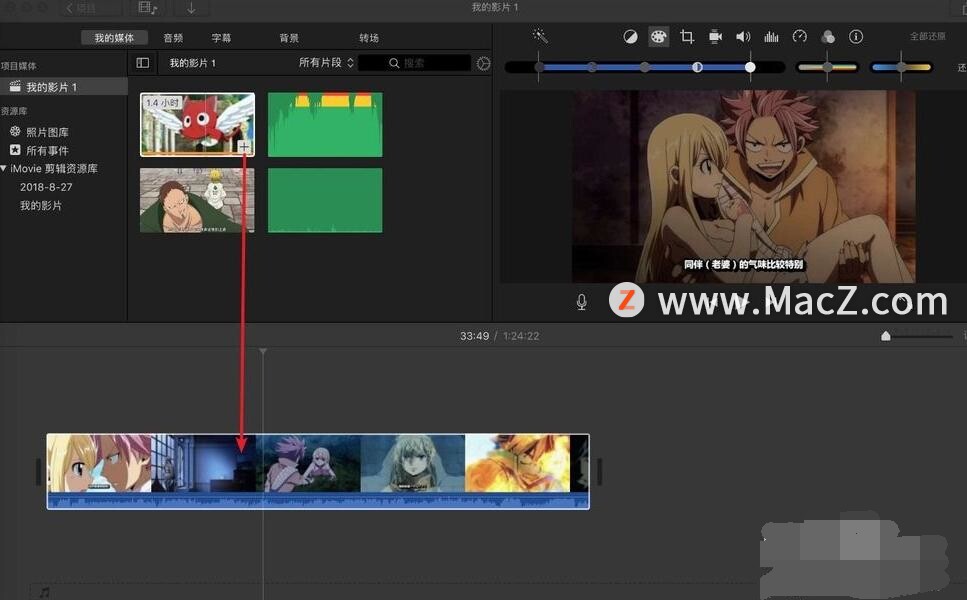Open the stabilization camera icon
This screenshot has height=600, width=967.
point(715,37)
